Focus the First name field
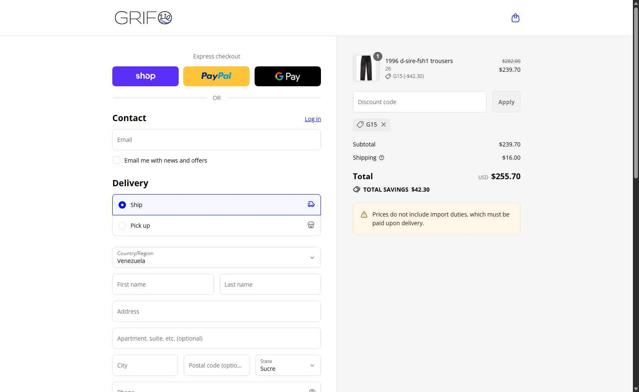 coord(163,284)
